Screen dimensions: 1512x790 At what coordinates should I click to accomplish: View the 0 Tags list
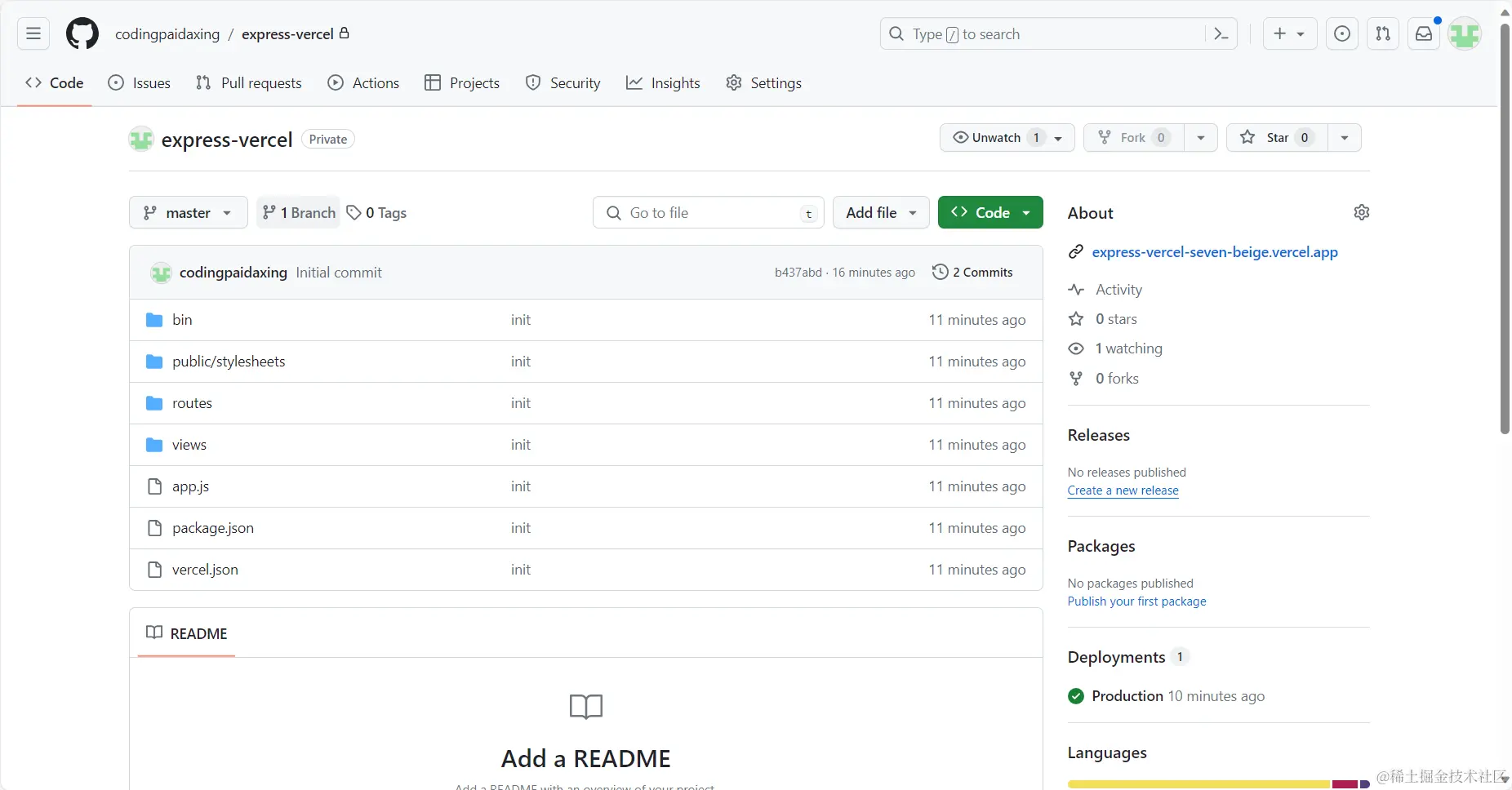click(x=376, y=212)
